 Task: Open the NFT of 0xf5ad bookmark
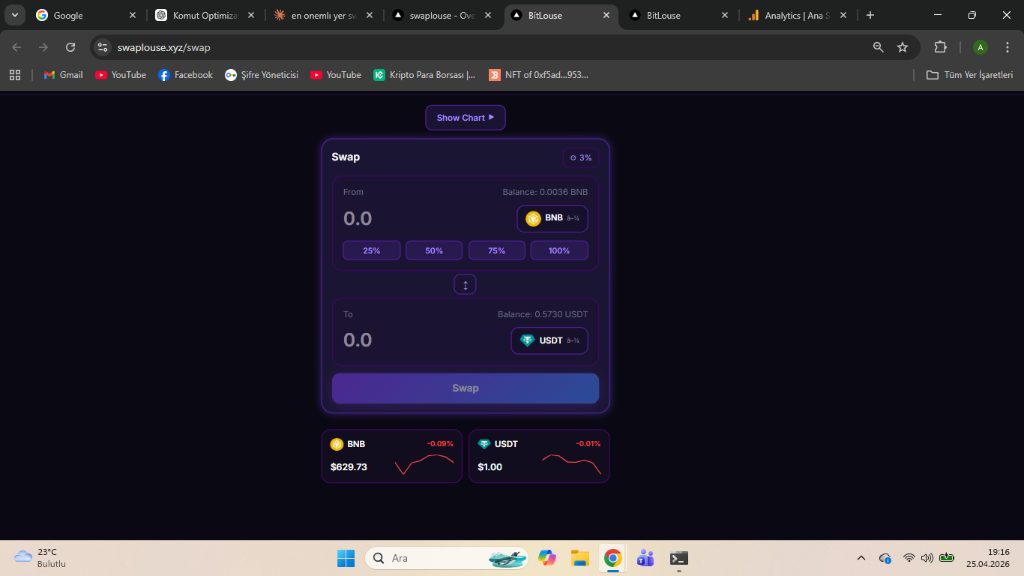(539, 75)
